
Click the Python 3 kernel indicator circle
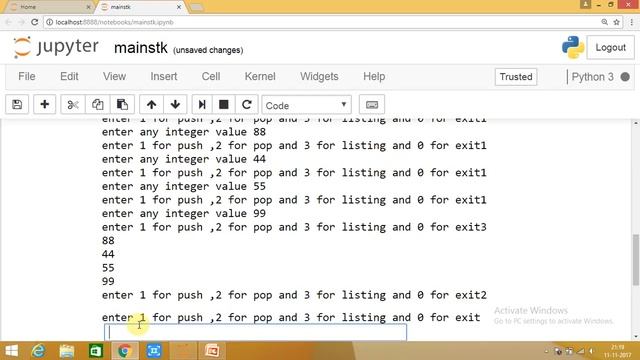pyautogui.click(x=624, y=77)
